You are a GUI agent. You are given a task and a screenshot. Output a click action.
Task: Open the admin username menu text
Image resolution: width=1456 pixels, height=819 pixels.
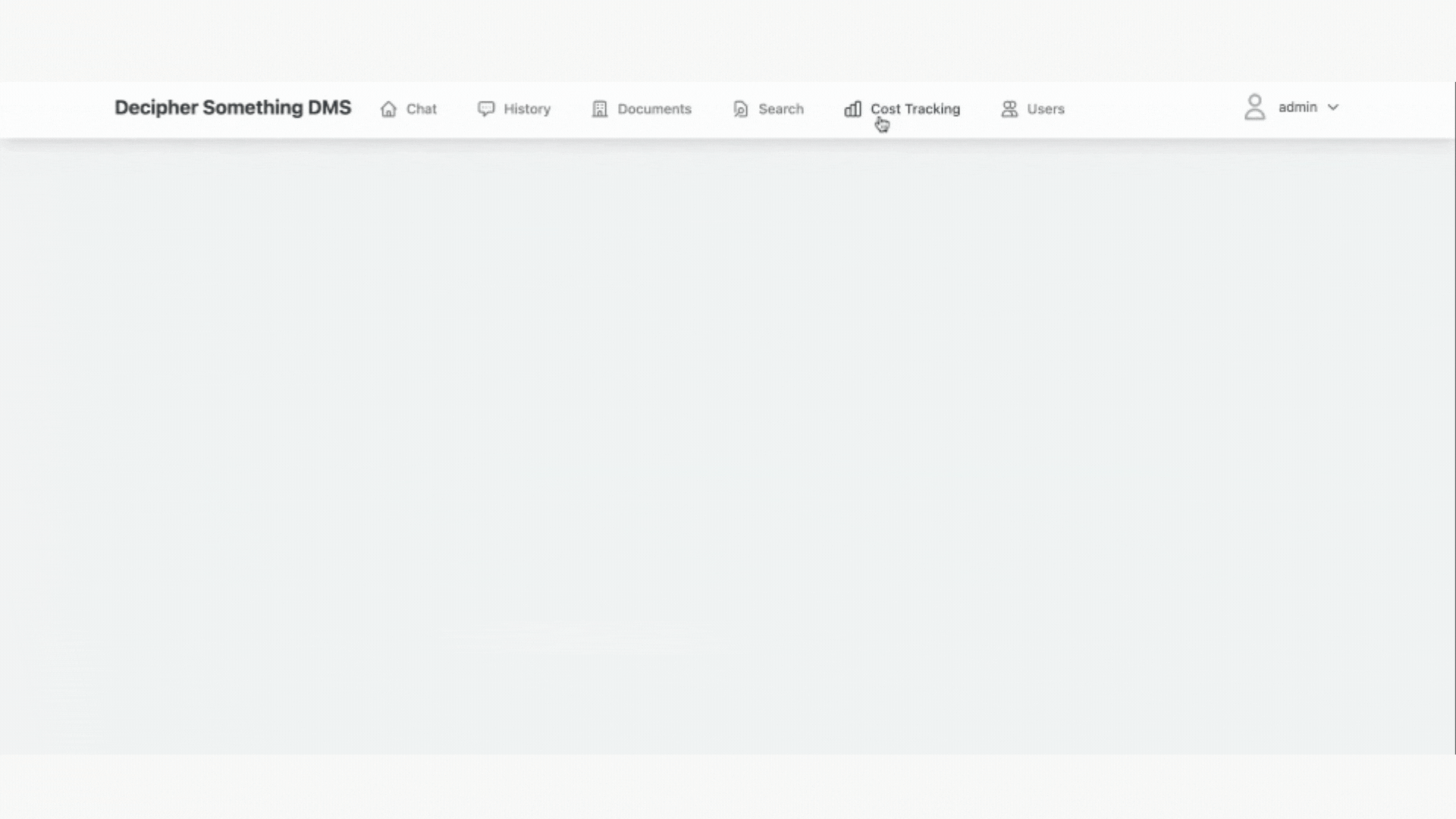point(1298,108)
